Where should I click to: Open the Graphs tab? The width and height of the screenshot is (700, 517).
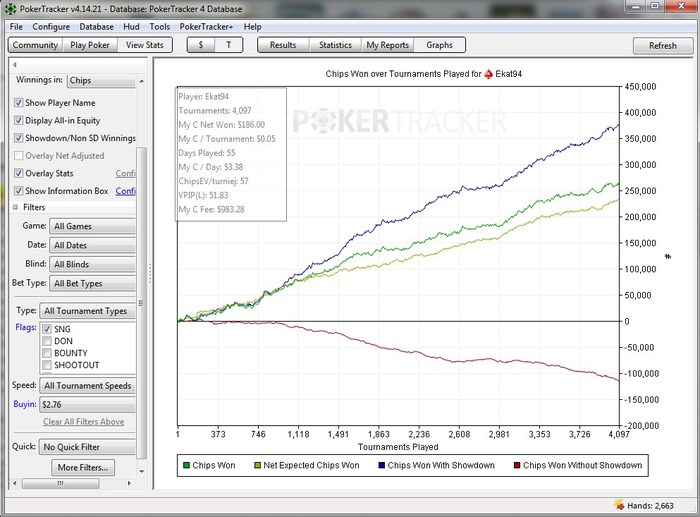click(439, 45)
